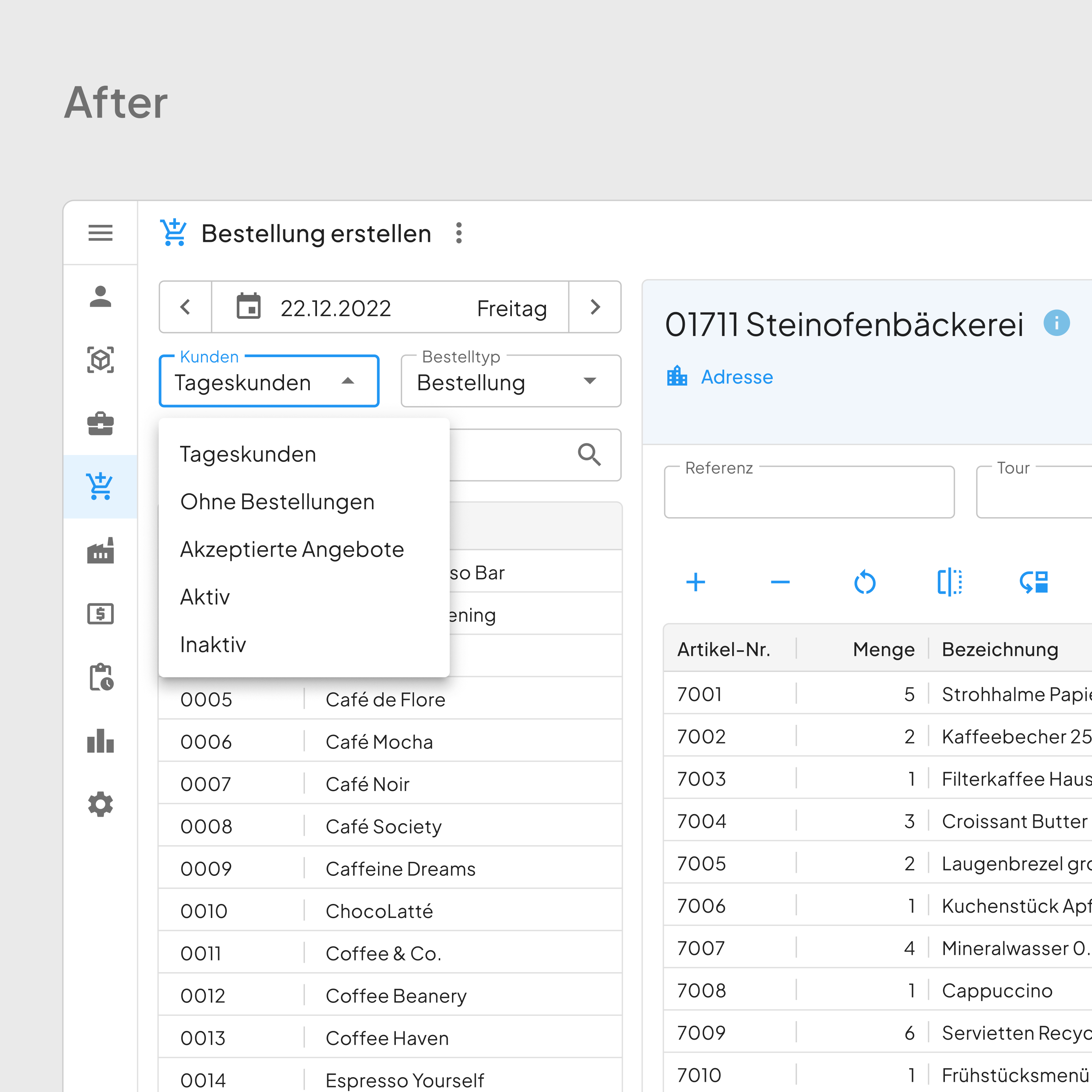The height and width of the screenshot is (1092, 1092).
Task: Select customer Caffeine Dreams
Action: click(x=390, y=868)
